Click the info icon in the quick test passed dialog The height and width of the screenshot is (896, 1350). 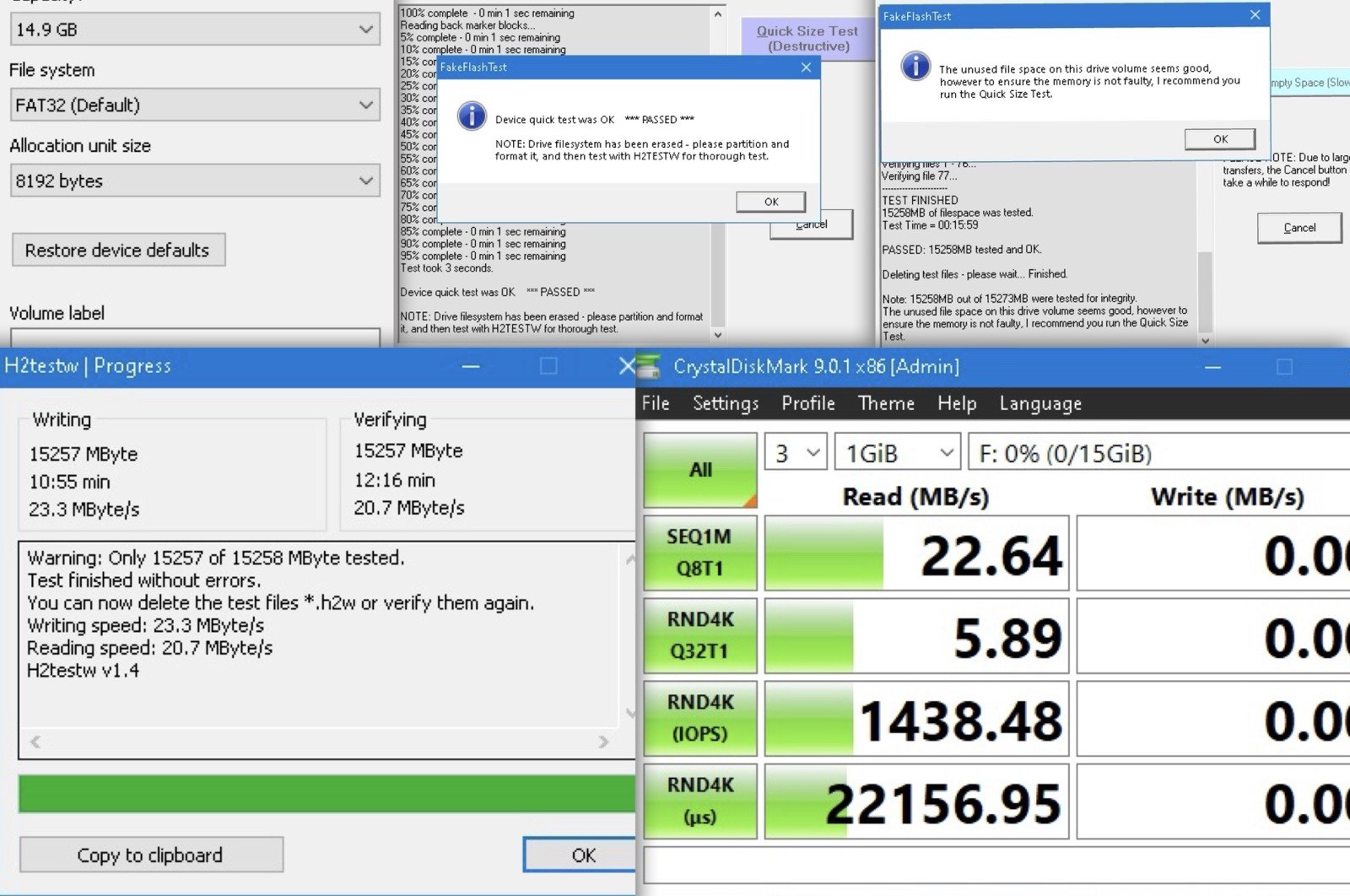(472, 116)
